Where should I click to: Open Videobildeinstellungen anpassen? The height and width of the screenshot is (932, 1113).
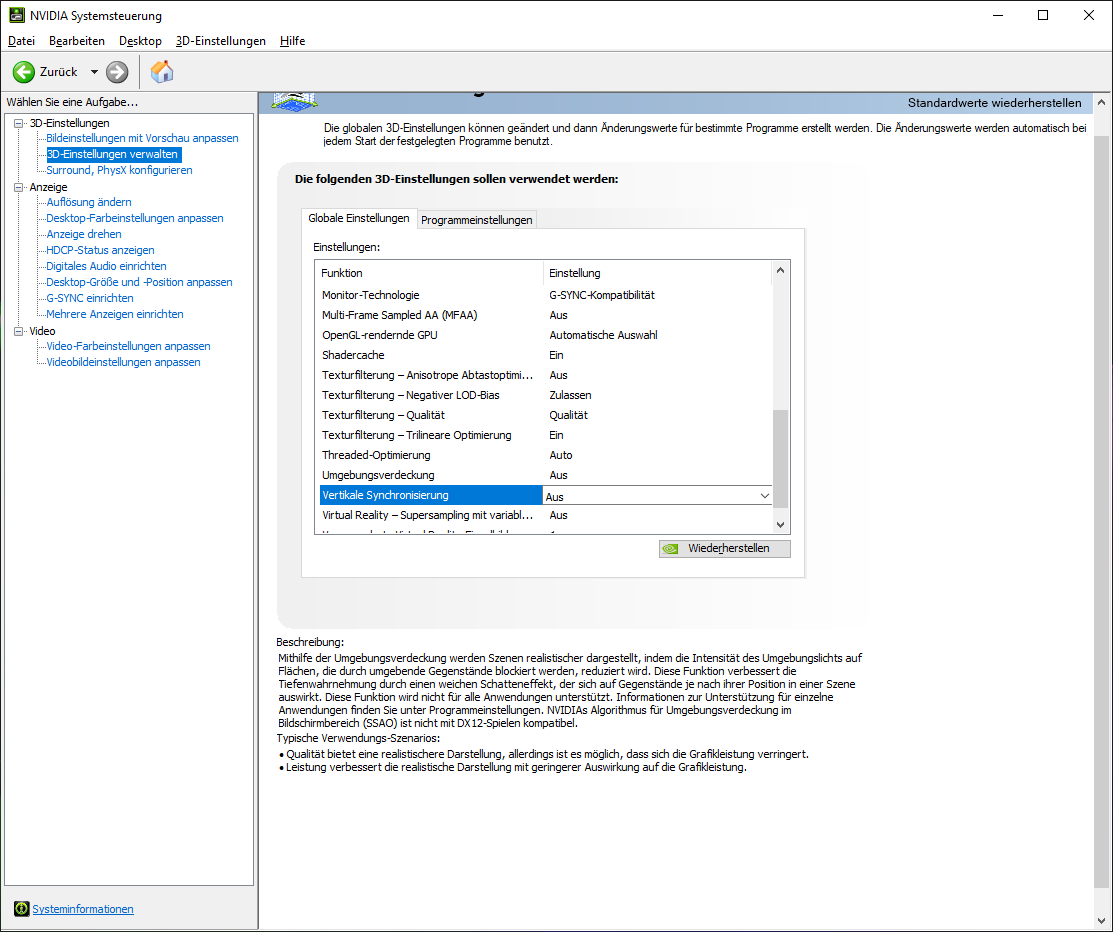point(124,362)
